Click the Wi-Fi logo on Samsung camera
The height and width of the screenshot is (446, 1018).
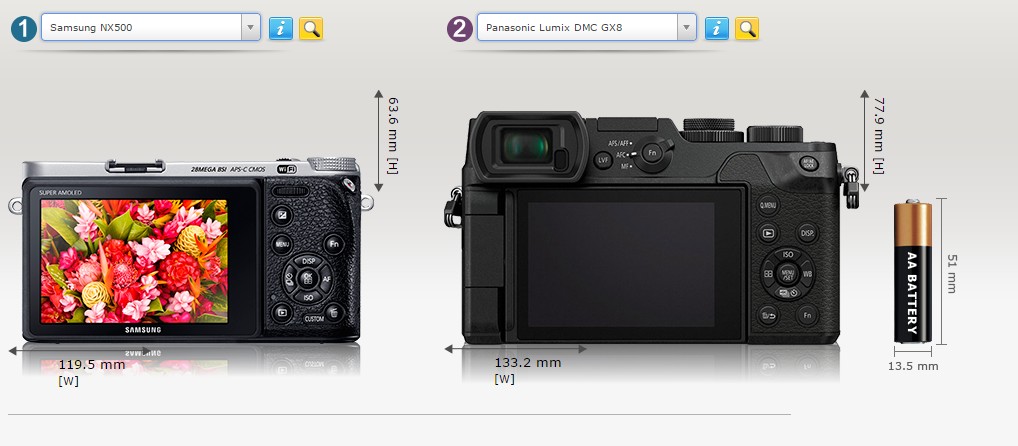288,170
